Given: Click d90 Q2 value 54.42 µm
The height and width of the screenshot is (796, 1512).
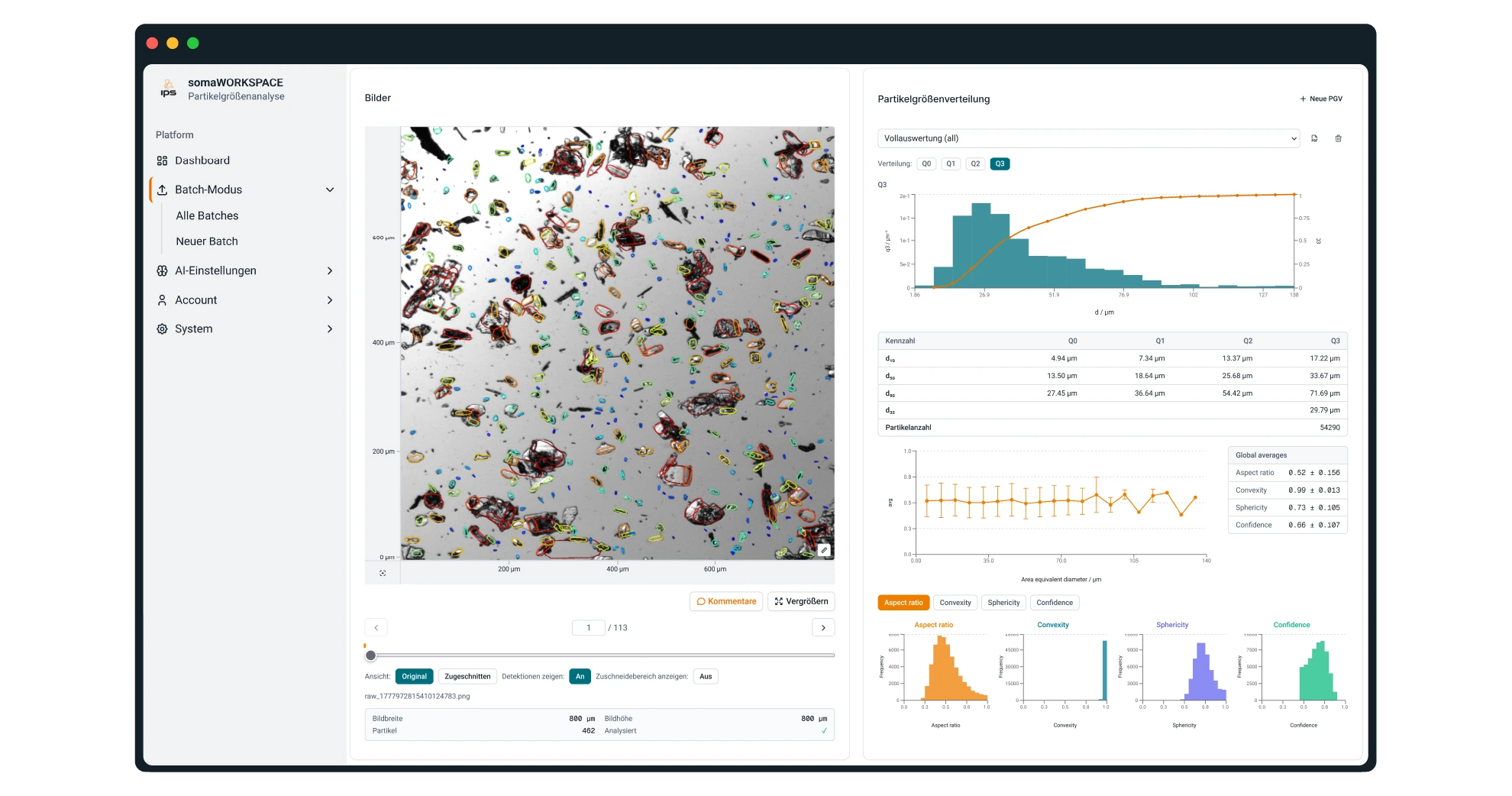Looking at the screenshot, I should 1237,393.
